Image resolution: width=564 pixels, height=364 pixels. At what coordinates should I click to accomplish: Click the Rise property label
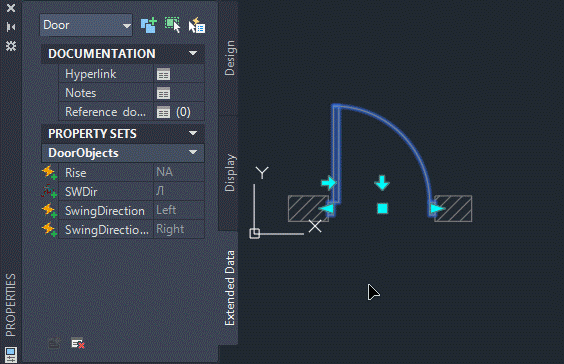click(x=76, y=173)
